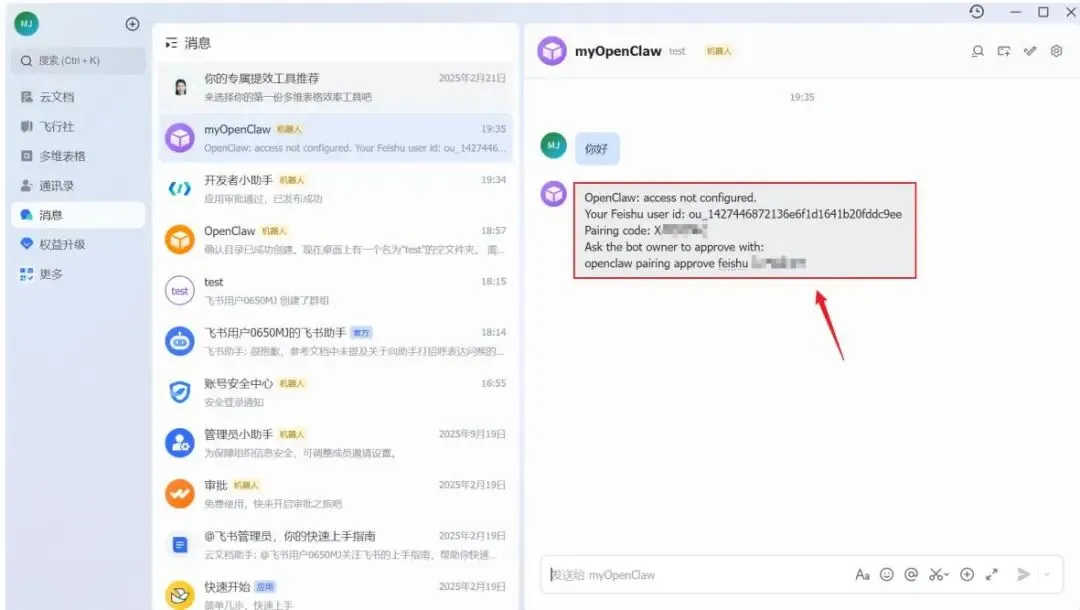Click the 开发者小助手 code bracket avatar
The image size is (1080, 610).
[x=180, y=189]
